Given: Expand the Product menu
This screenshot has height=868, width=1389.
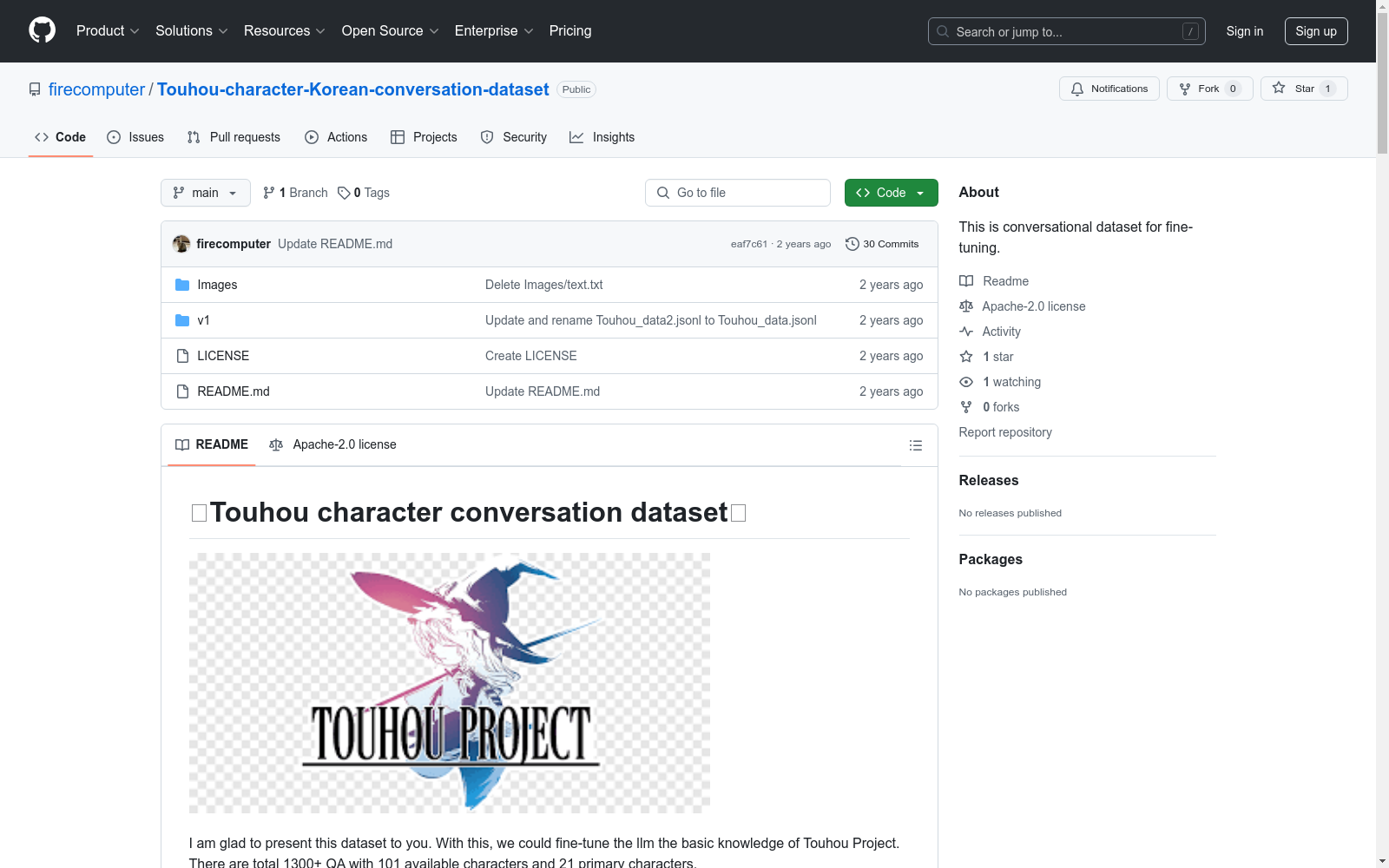Looking at the screenshot, I should [108, 30].
